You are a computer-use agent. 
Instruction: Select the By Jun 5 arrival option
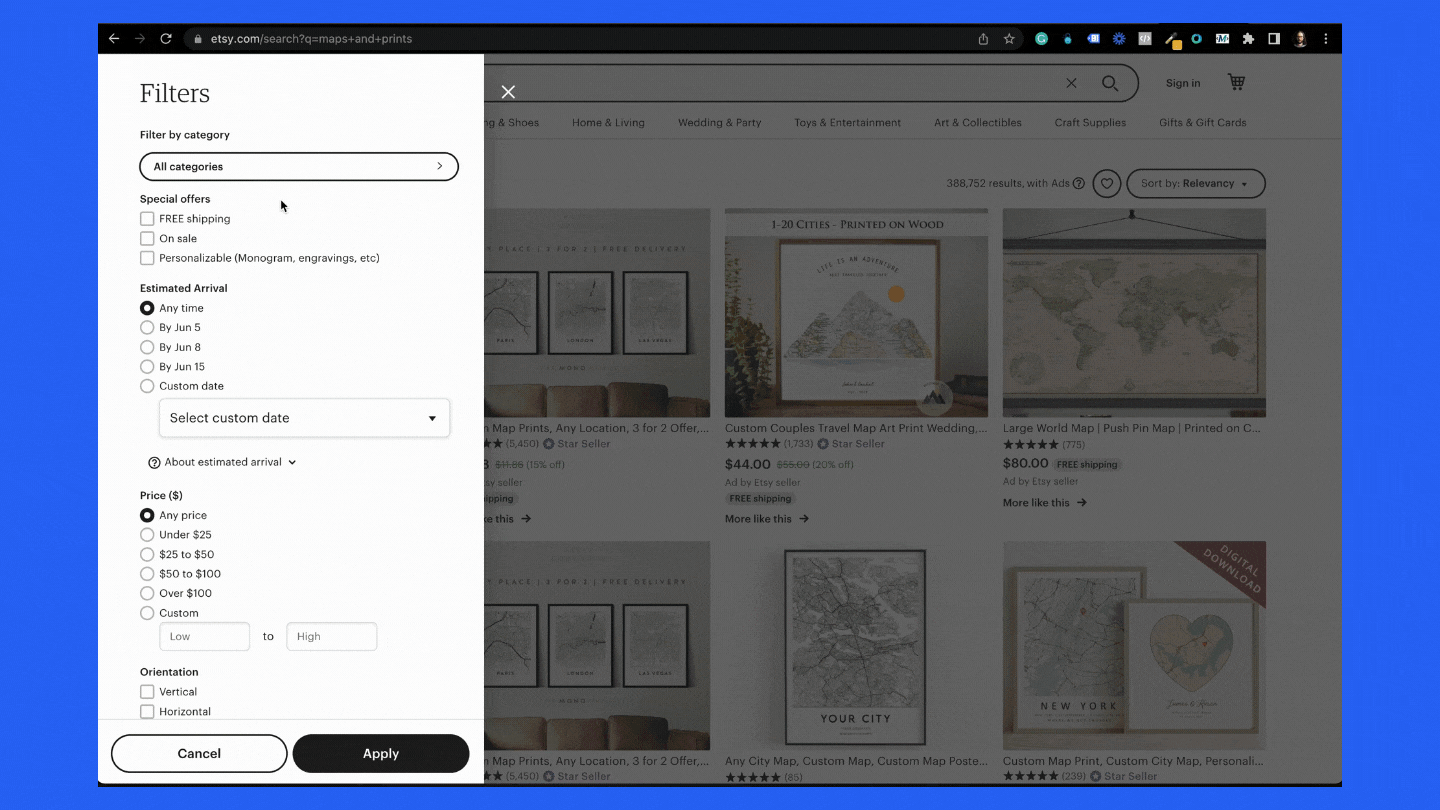coord(147,328)
